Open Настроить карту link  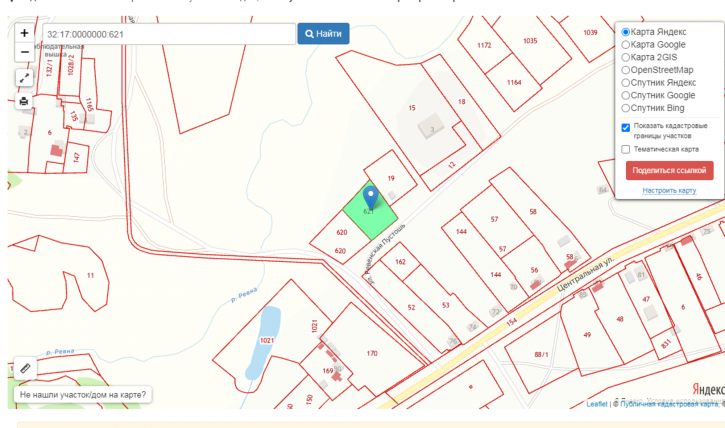tap(669, 190)
